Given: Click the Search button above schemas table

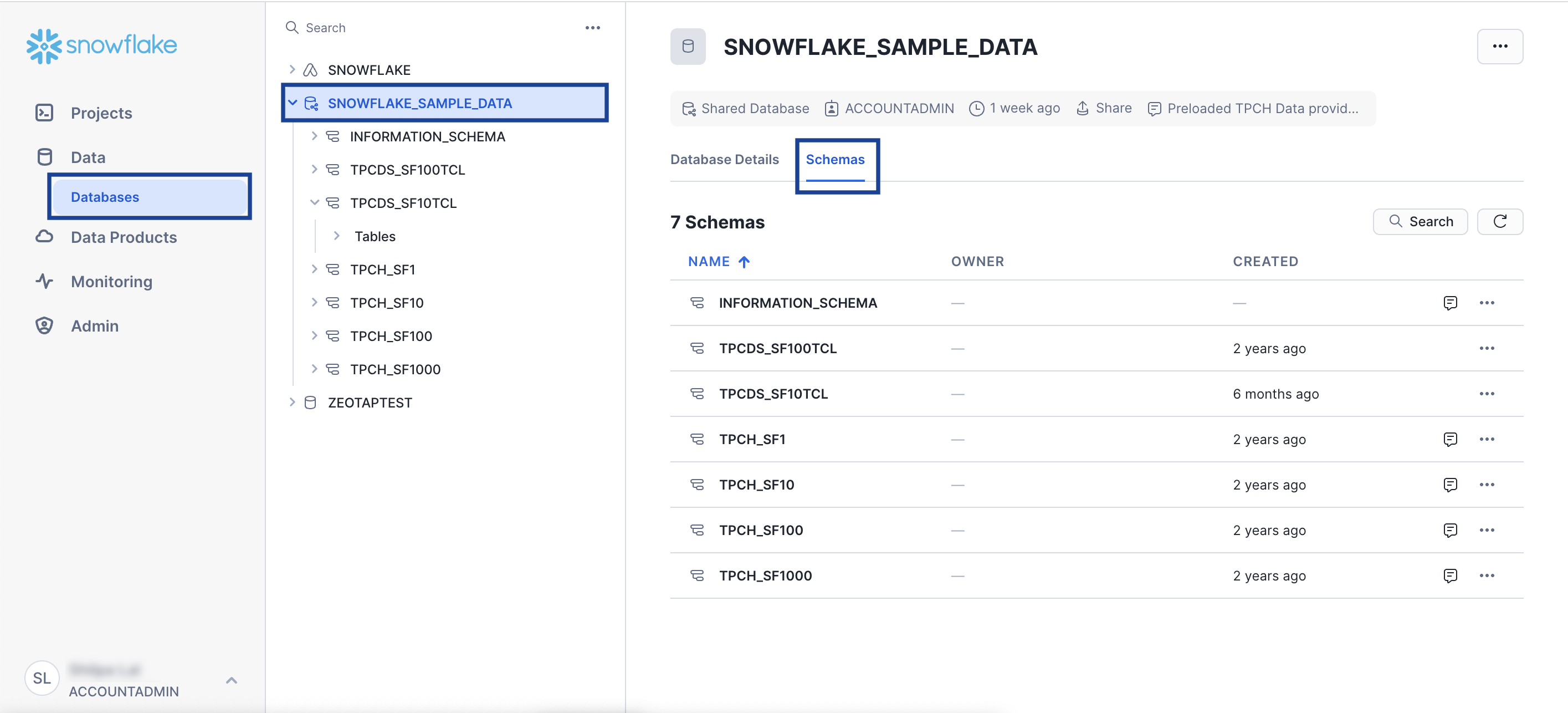Looking at the screenshot, I should (x=1420, y=222).
